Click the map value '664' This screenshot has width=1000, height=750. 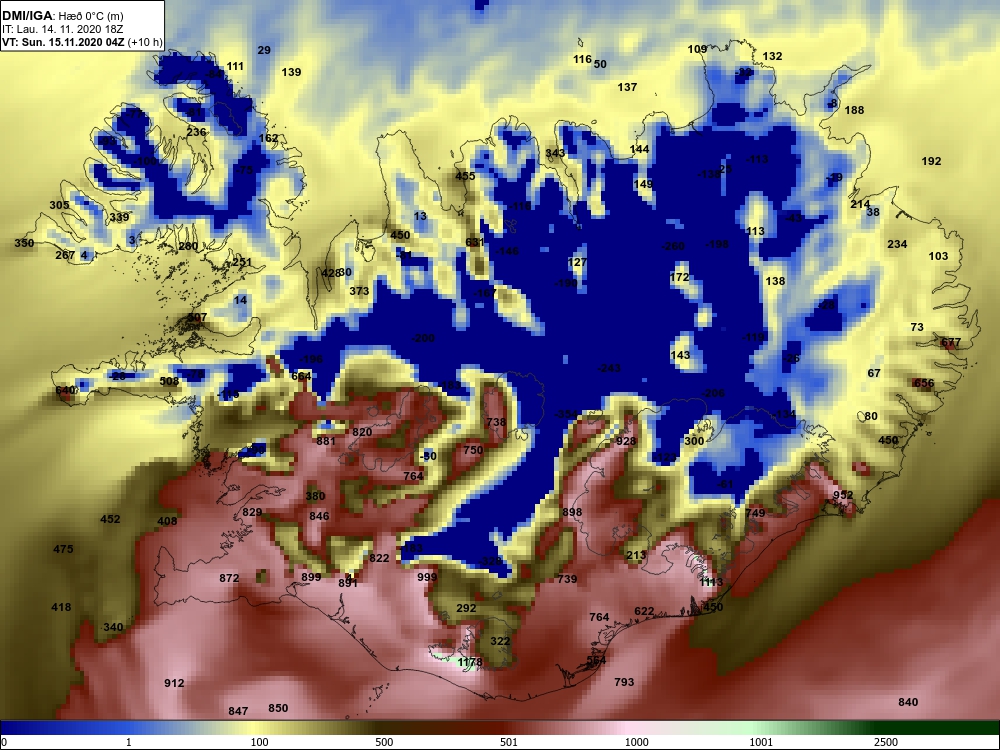tap(301, 376)
